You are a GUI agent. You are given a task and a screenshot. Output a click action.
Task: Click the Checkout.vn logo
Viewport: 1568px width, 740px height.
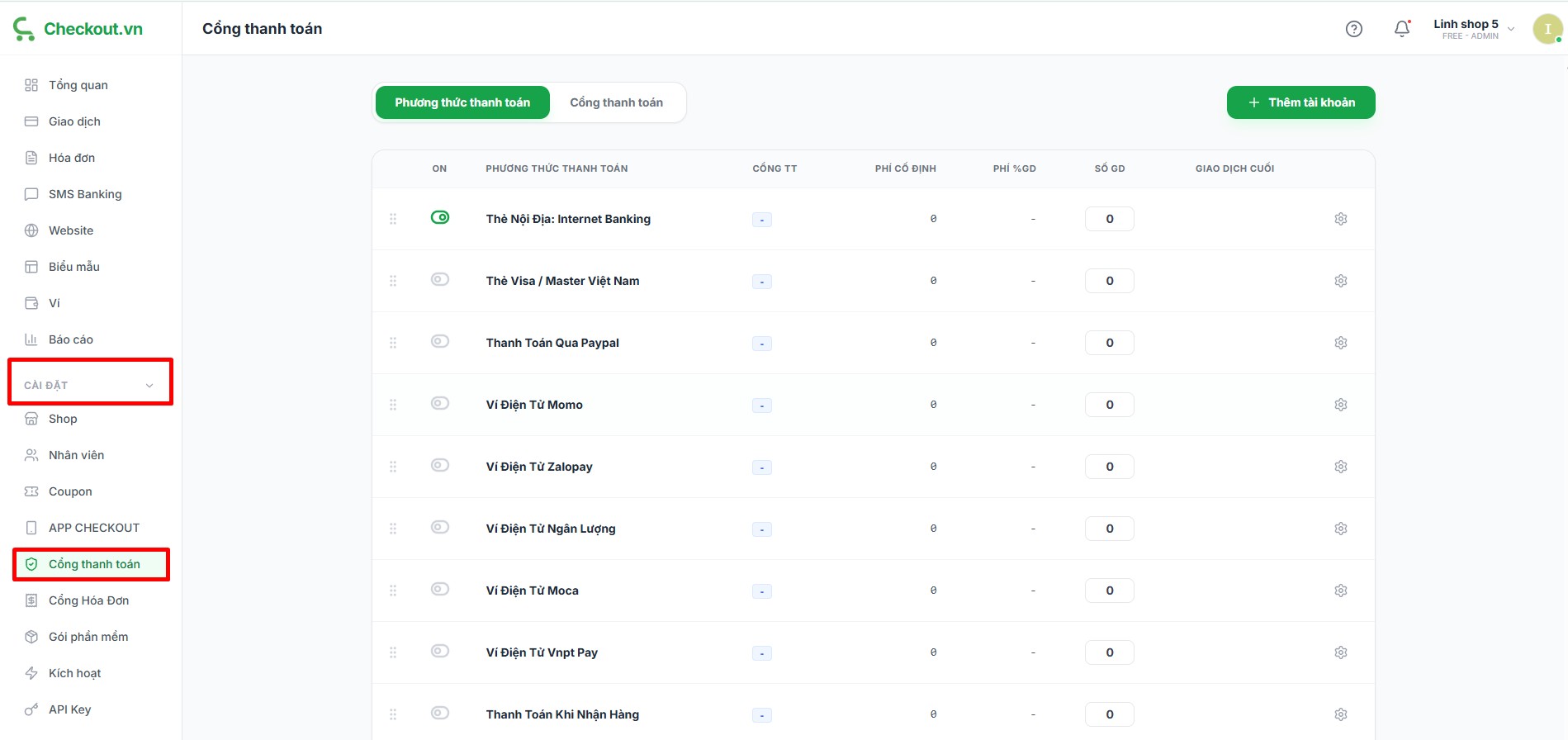click(78, 29)
